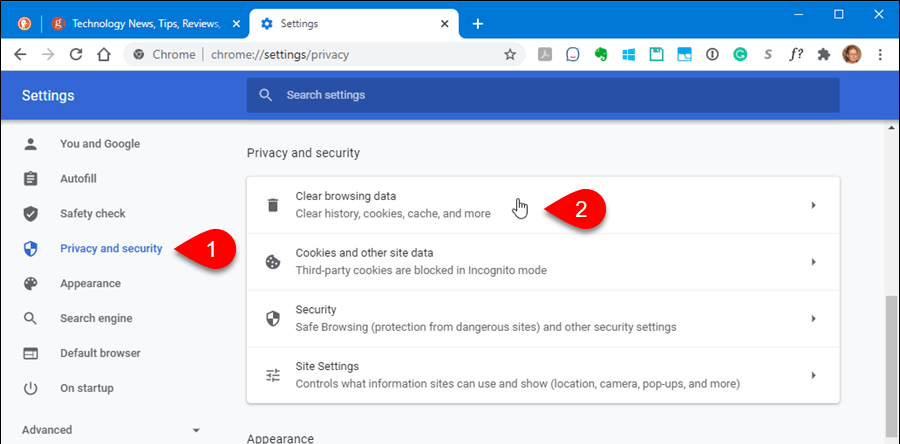Expand Clear browsing data via right arrow
The height and width of the screenshot is (444, 900).
coord(813,205)
